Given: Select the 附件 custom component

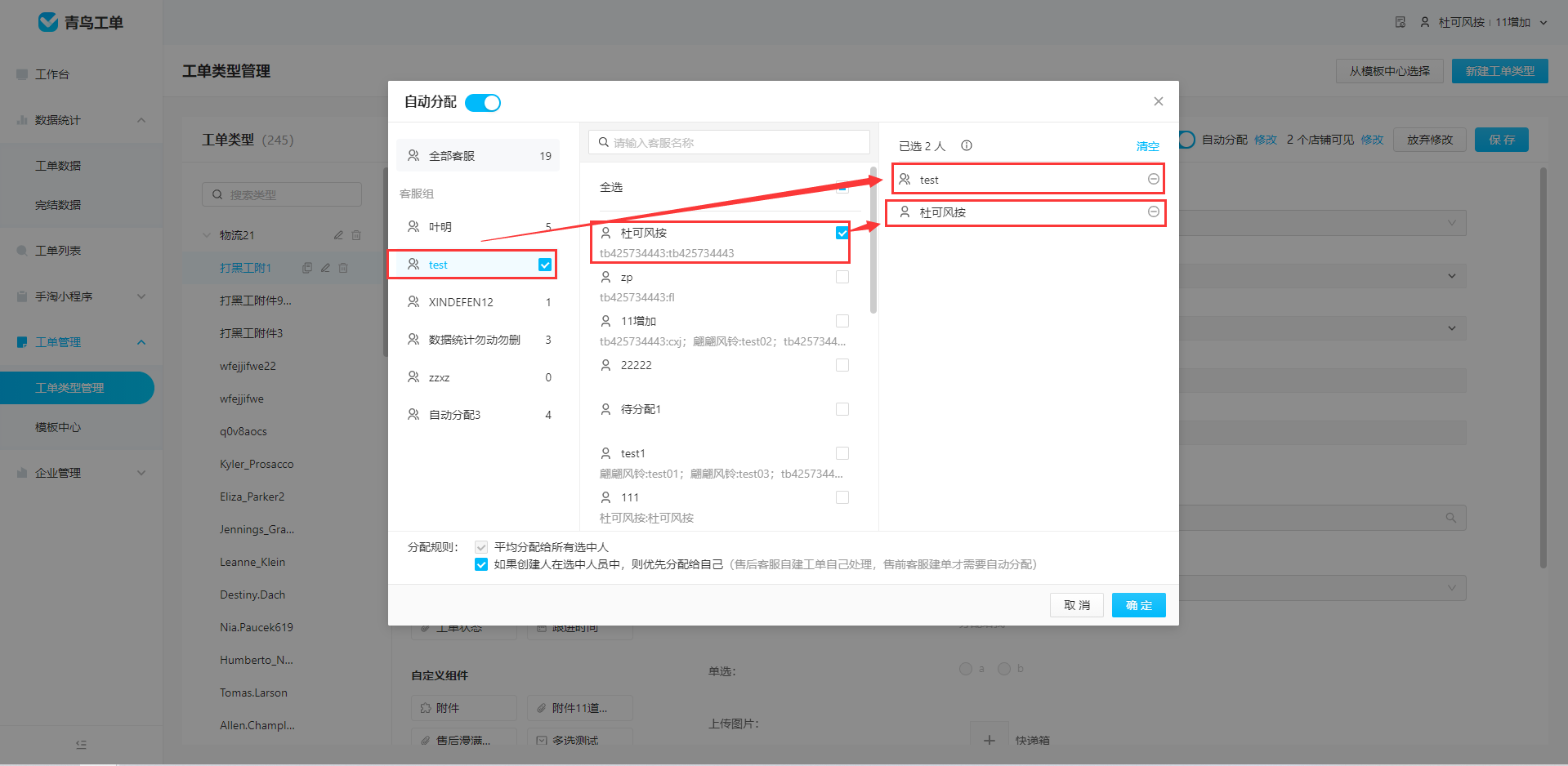Looking at the screenshot, I should tap(464, 708).
